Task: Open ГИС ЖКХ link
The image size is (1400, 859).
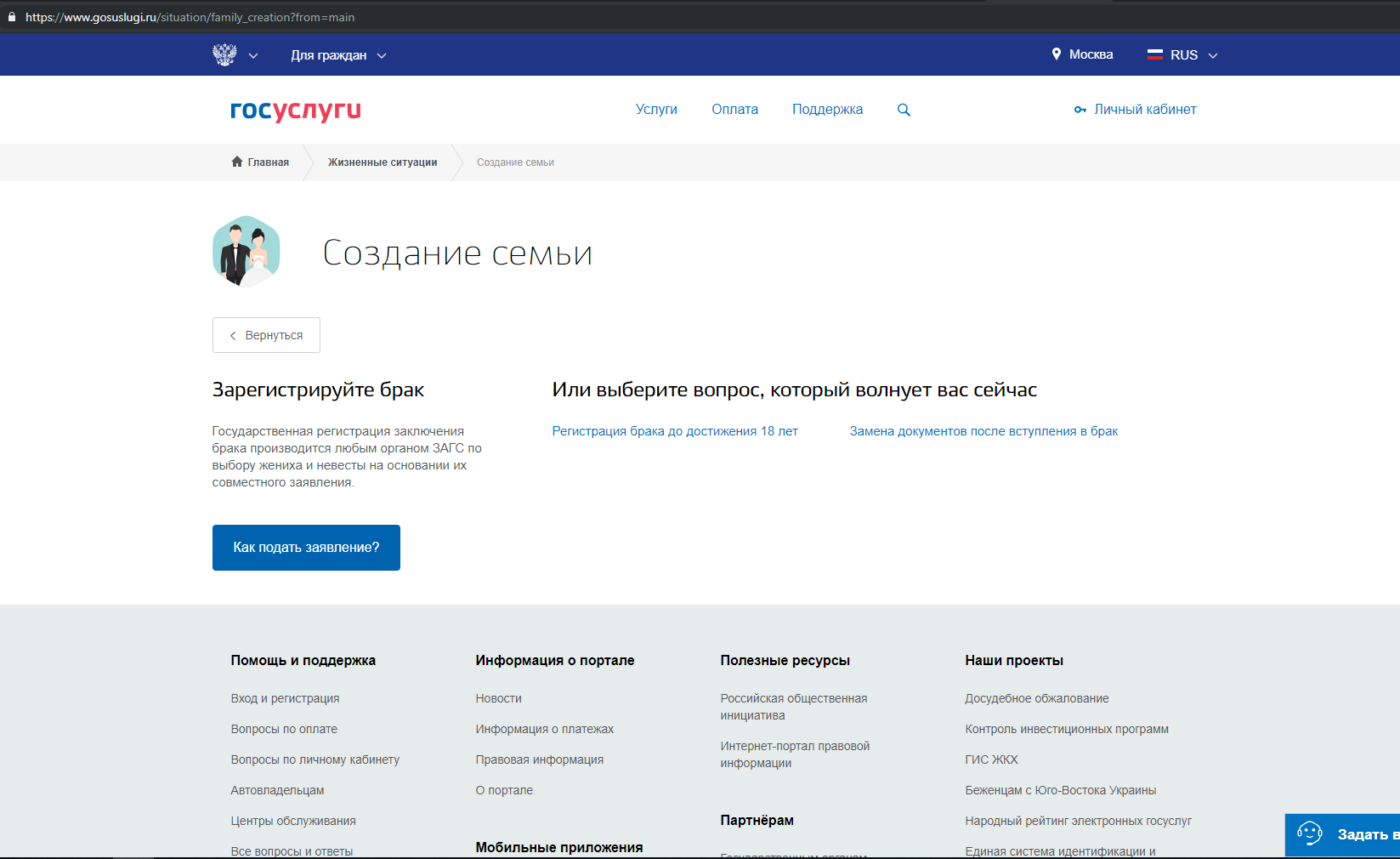Action: pos(991,759)
